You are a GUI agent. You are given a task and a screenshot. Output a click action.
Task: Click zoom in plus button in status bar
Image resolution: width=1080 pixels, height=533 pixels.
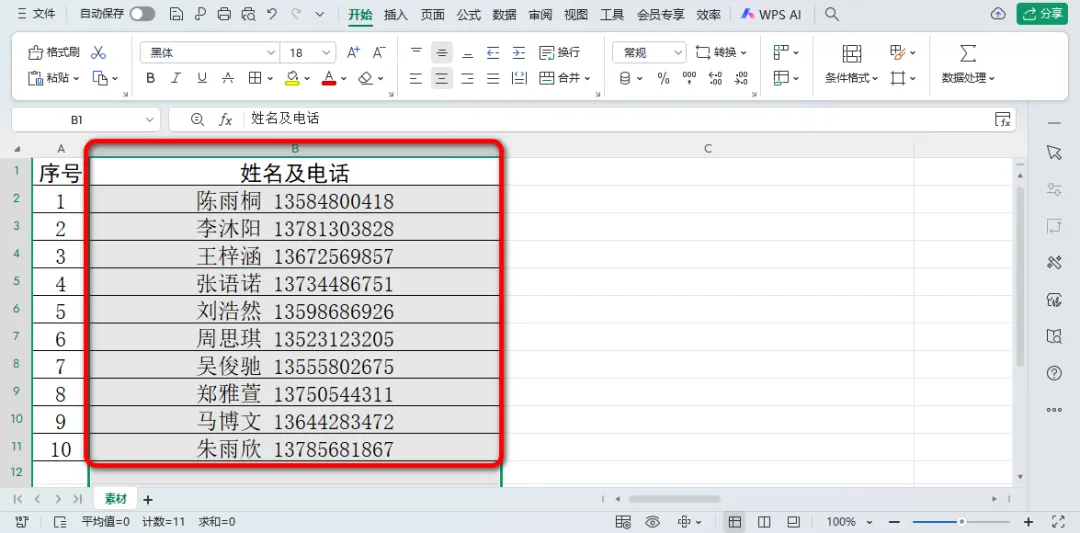click(1029, 521)
